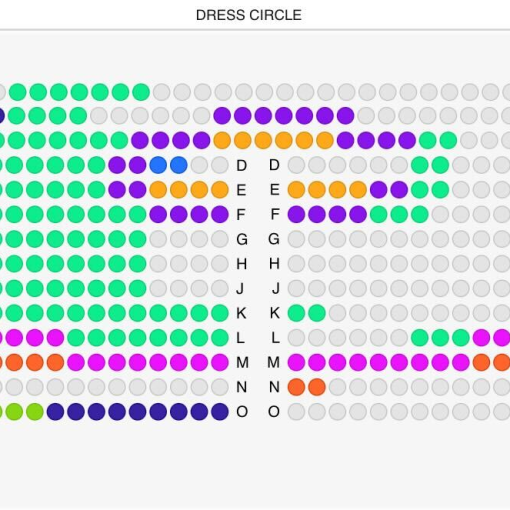
Task: Pick green seat nearest the left L label
Action: click(220, 338)
